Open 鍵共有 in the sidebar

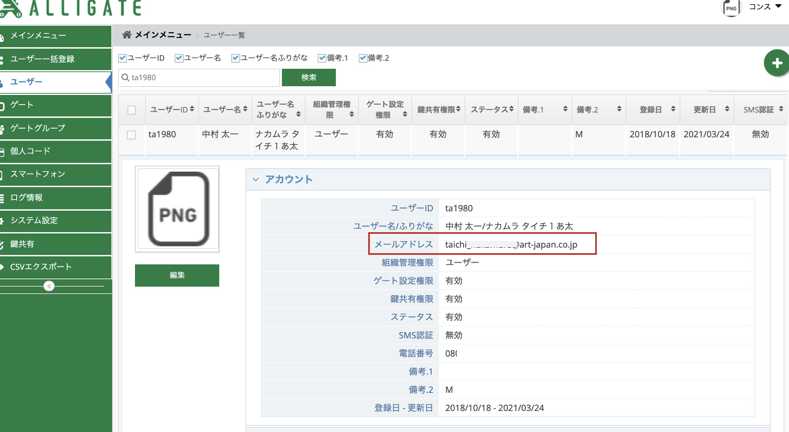point(55,244)
